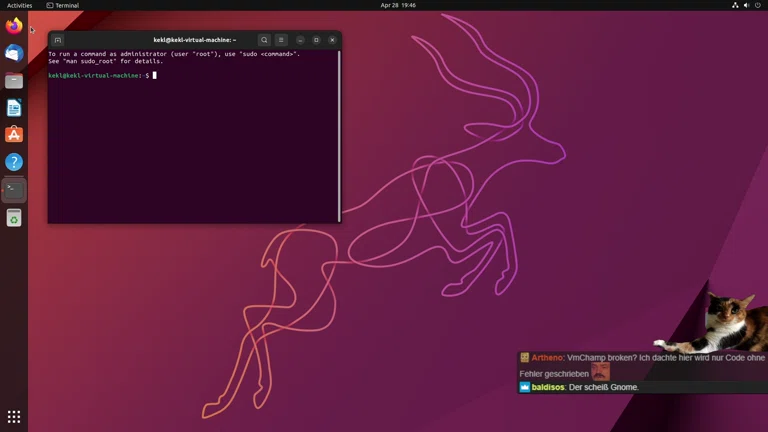The height and width of the screenshot is (432, 768).
Task: Click the terminal scrollbar
Action: pos(339,135)
